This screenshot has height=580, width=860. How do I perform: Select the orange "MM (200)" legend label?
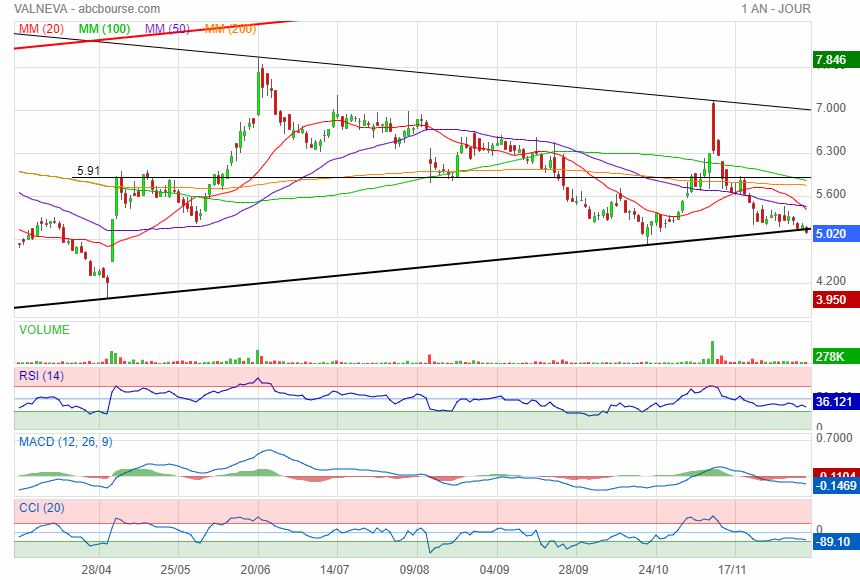(230, 29)
